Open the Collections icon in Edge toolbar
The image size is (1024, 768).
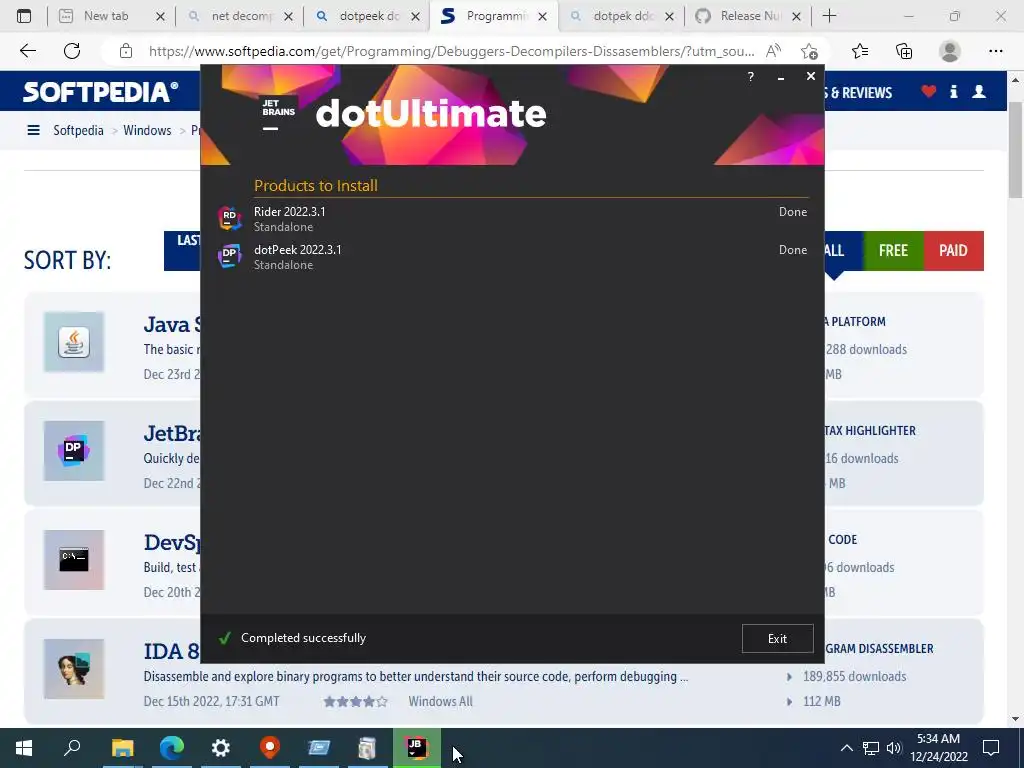[x=904, y=51]
